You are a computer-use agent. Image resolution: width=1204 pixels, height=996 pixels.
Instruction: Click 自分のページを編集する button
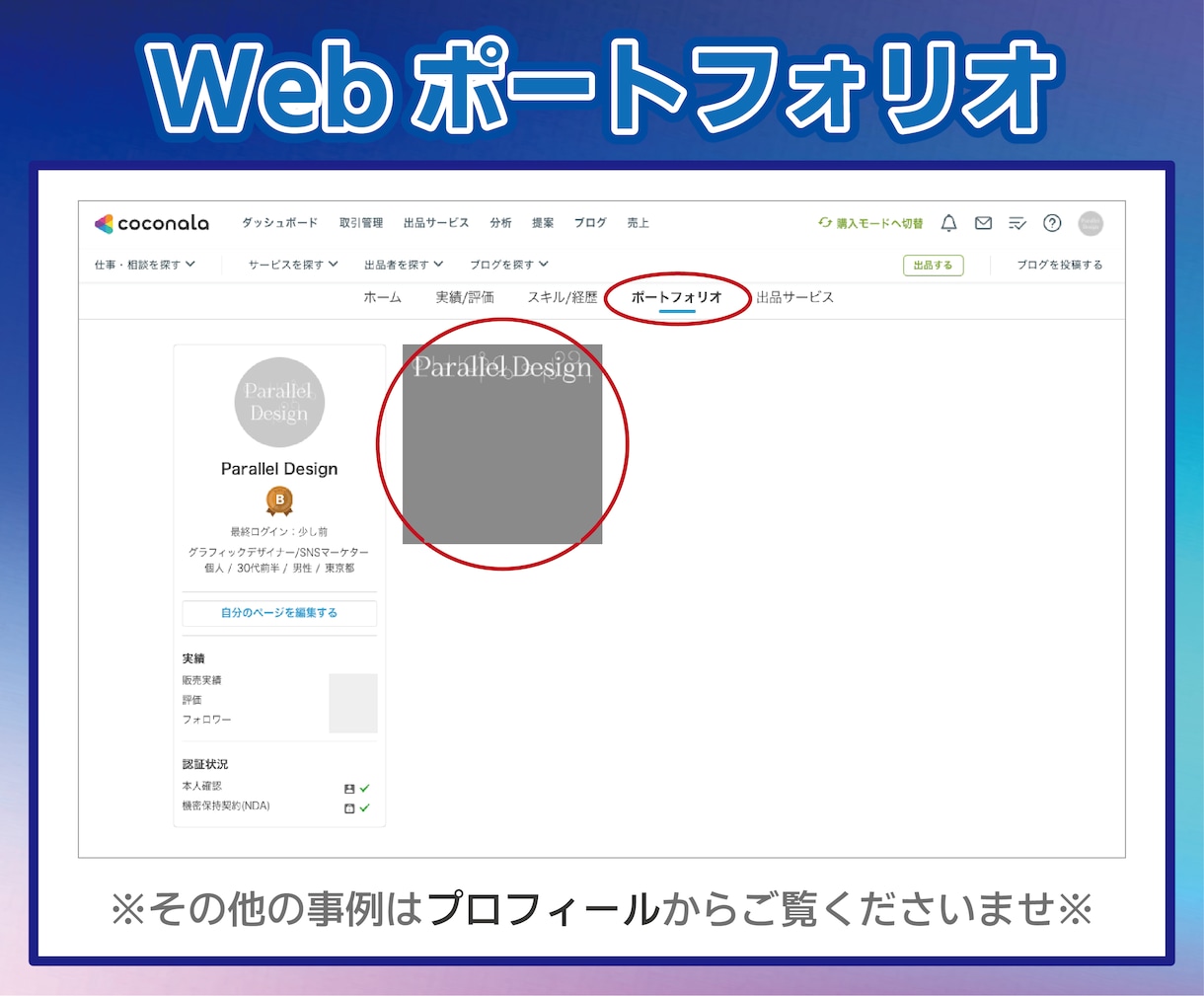(x=279, y=613)
